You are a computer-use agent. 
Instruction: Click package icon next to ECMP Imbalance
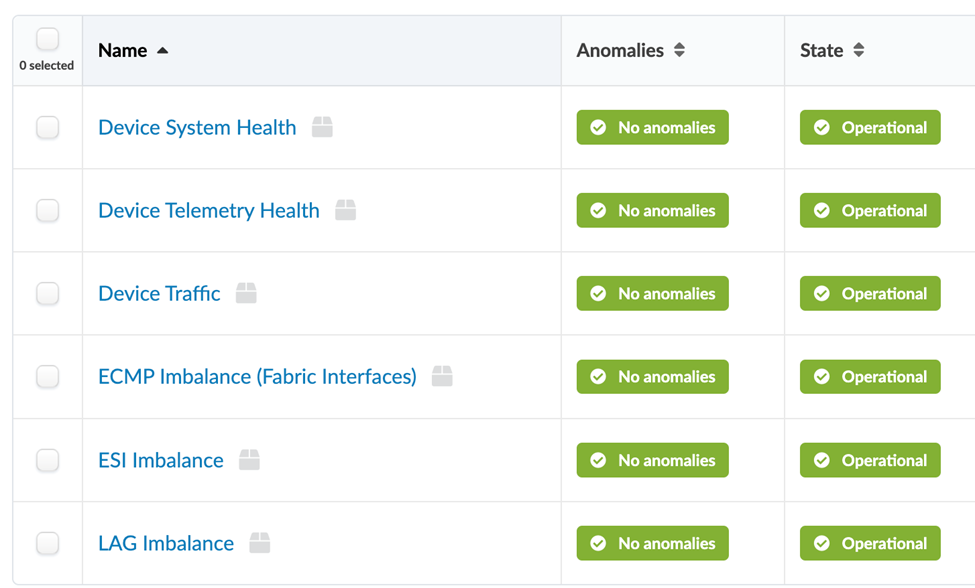[442, 376]
